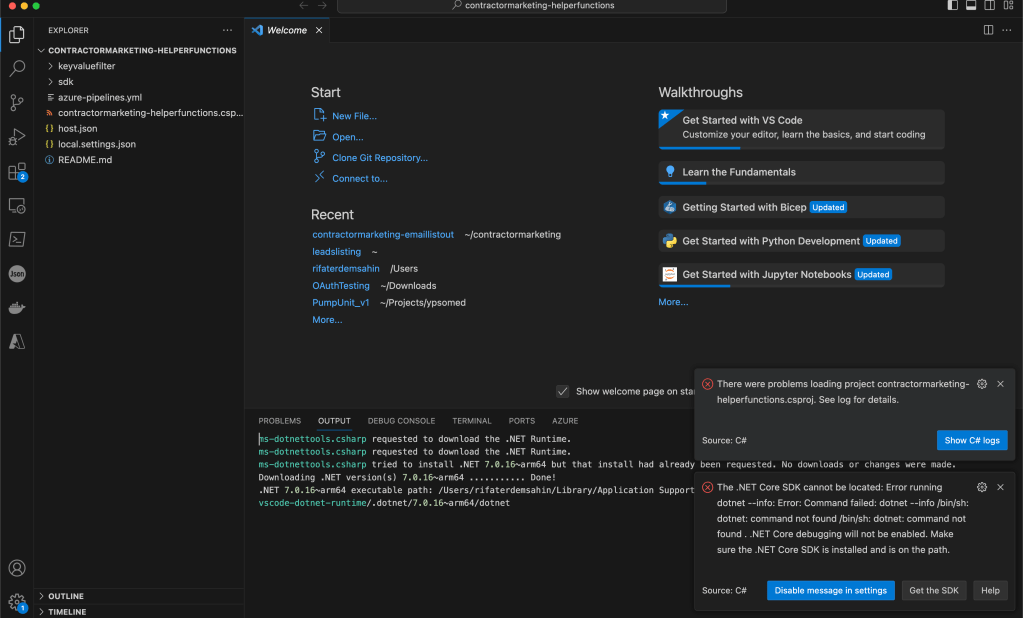Expand the OUTLINE section
The height and width of the screenshot is (618, 1023).
[x=139, y=596]
